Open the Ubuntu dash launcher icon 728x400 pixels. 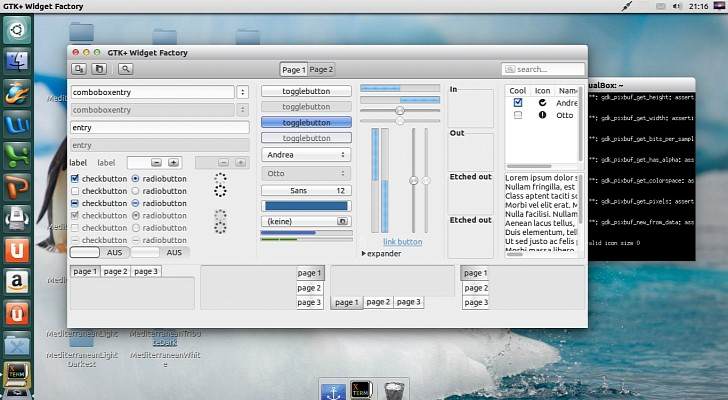pos(17,28)
